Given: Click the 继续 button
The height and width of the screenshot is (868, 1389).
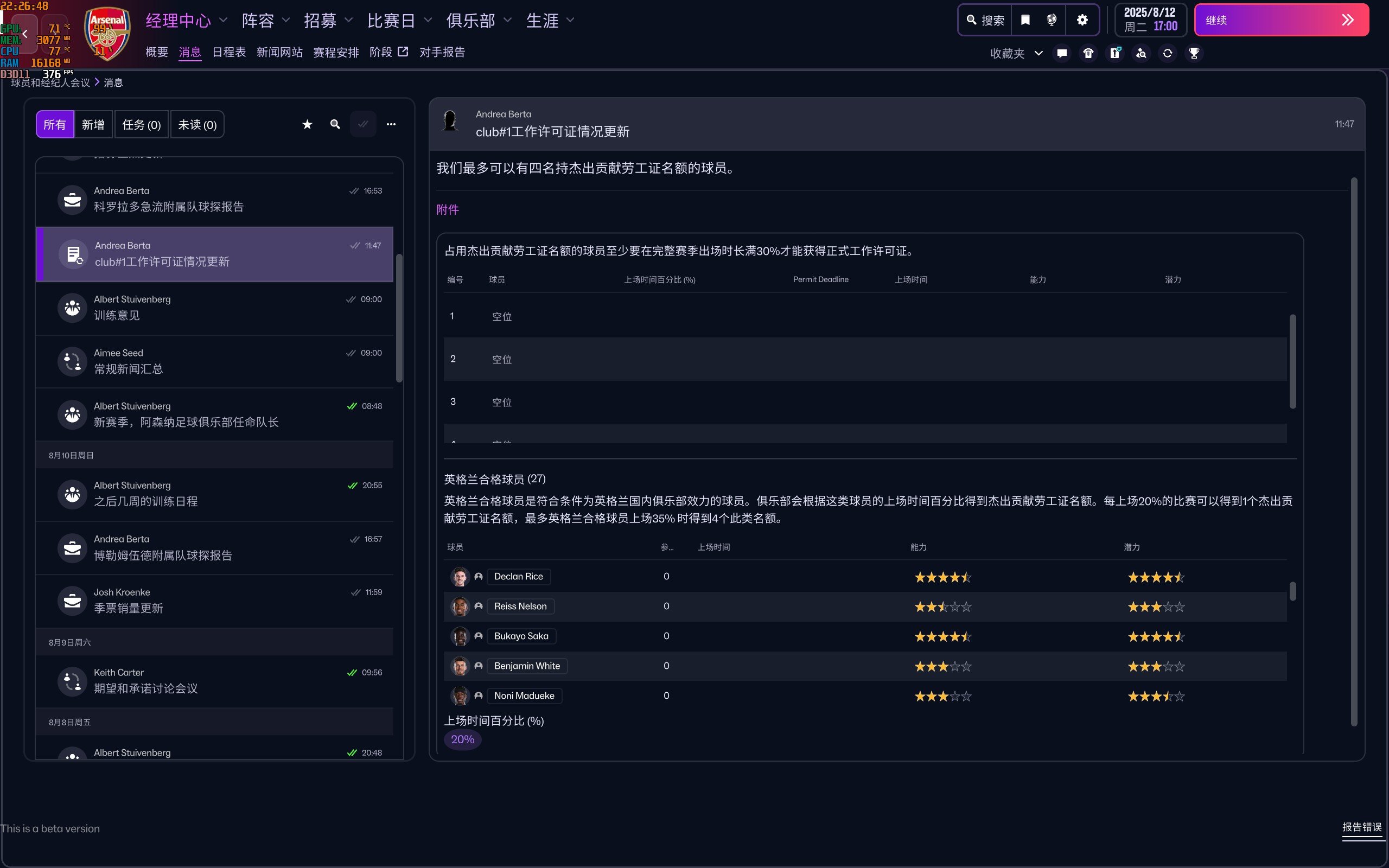Looking at the screenshot, I should click(1281, 20).
